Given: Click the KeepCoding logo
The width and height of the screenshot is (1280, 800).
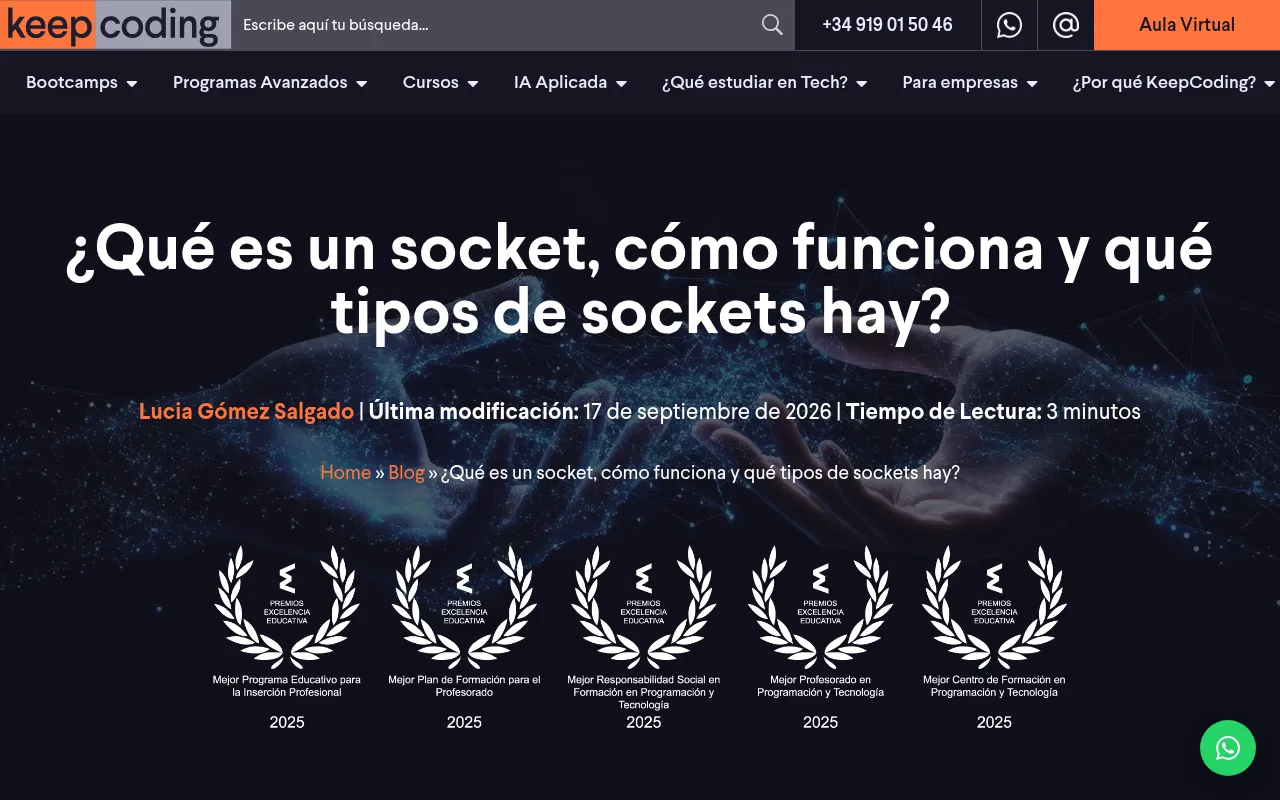Looking at the screenshot, I should [x=113, y=25].
